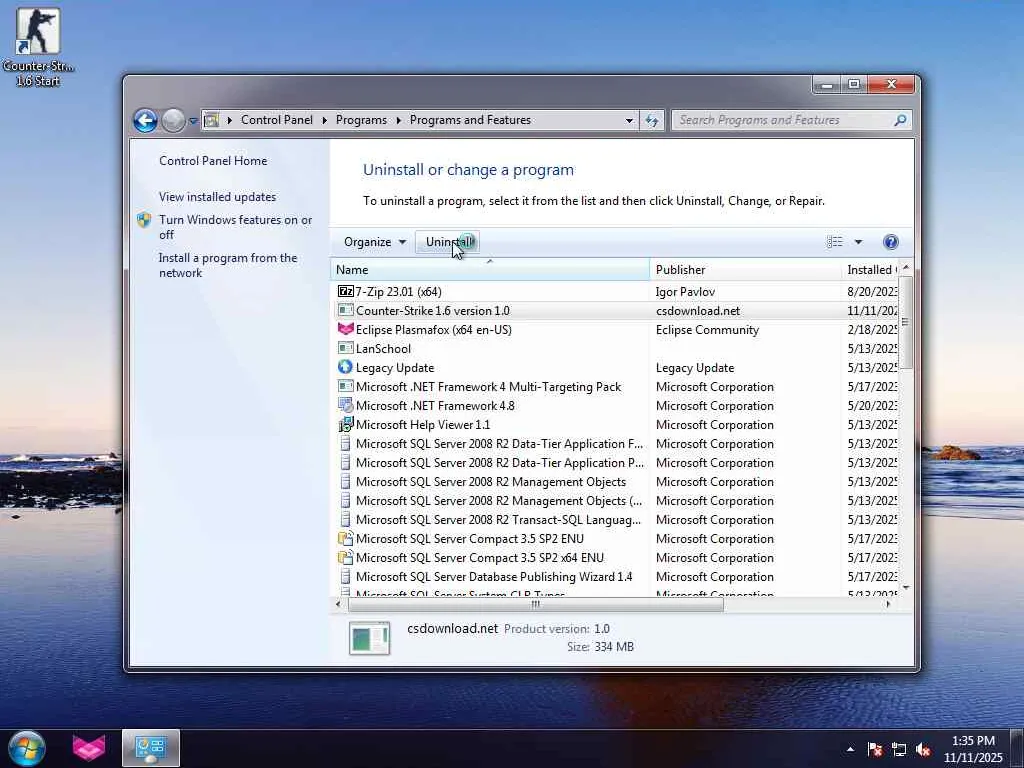The height and width of the screenshot is (768, 1024).
Task: Click publisher csdownload.net in the list
Action: point(698,311)
